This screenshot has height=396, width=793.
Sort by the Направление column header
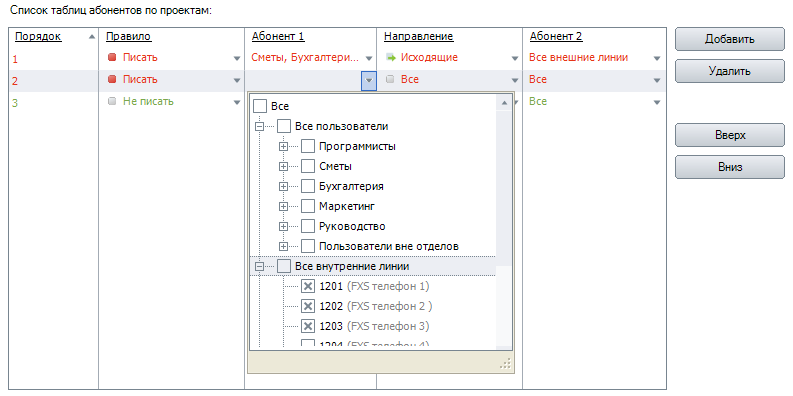click(419, 36)
